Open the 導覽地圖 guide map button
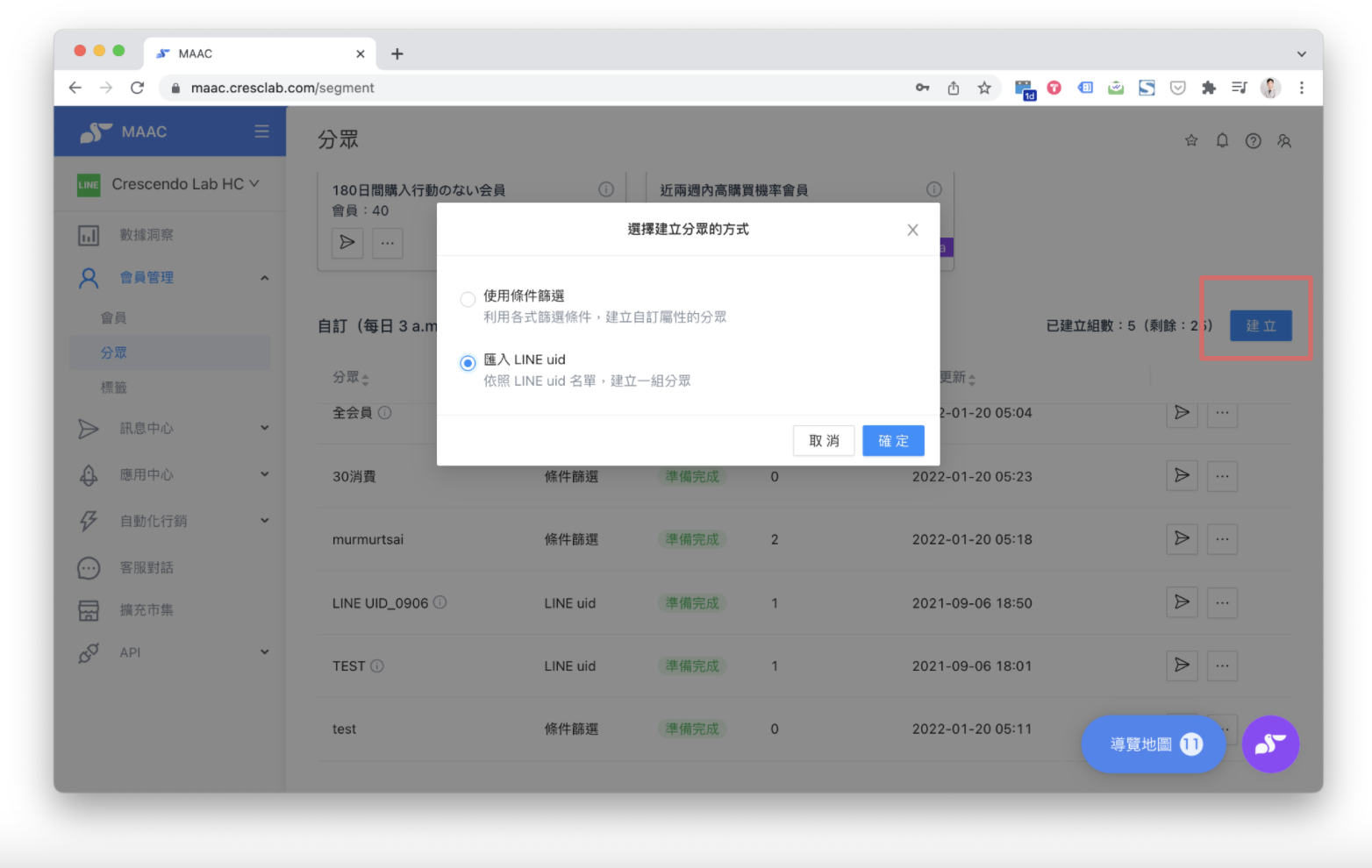1372x868 pixels. click(x=1153, y=744)
